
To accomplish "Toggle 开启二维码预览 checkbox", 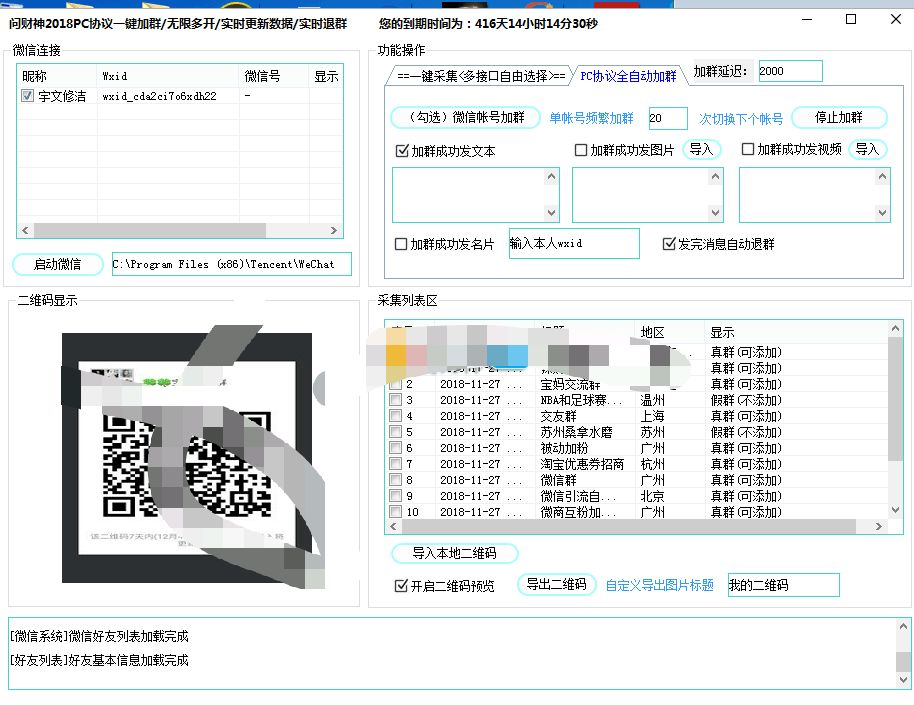I will click(401, 585).
